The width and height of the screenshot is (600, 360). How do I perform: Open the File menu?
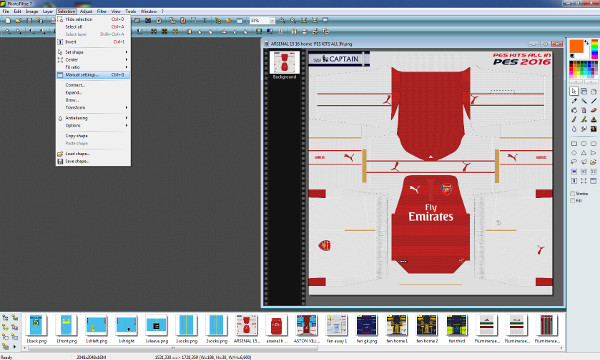pyautogui.click(x=6, y=11)
